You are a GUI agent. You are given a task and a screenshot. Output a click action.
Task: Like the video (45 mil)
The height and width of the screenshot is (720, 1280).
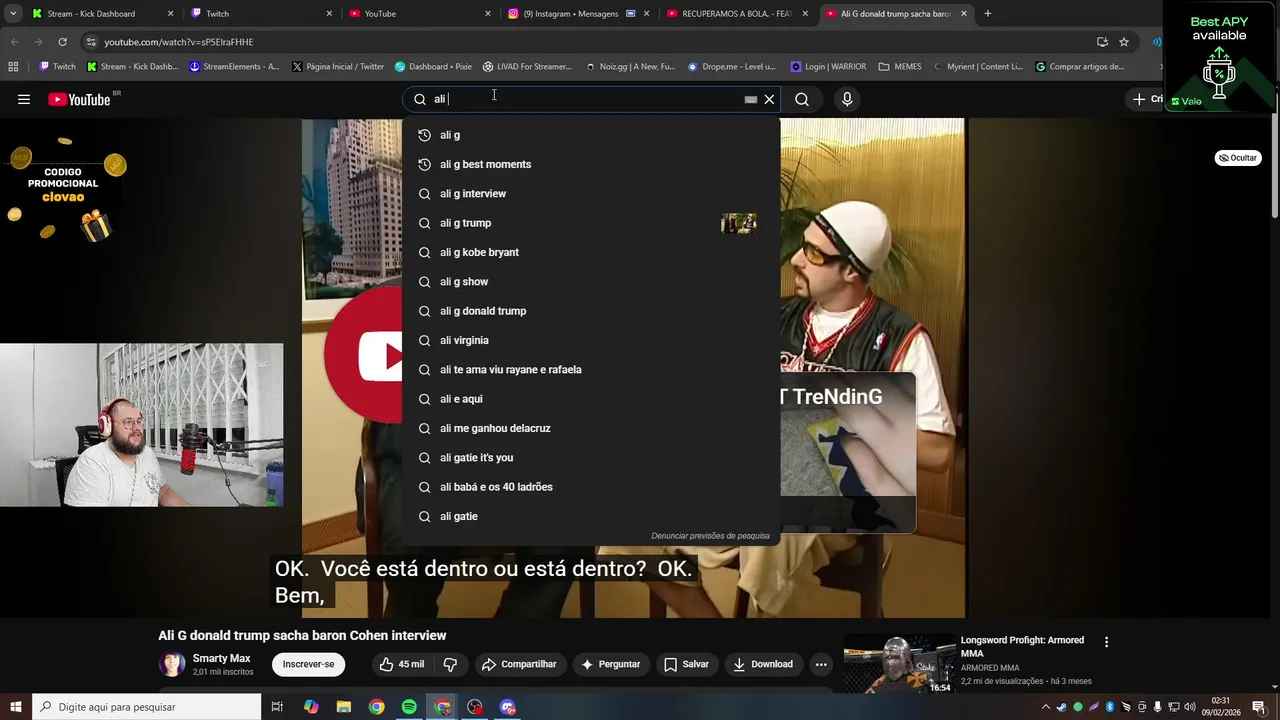[401, 664]
